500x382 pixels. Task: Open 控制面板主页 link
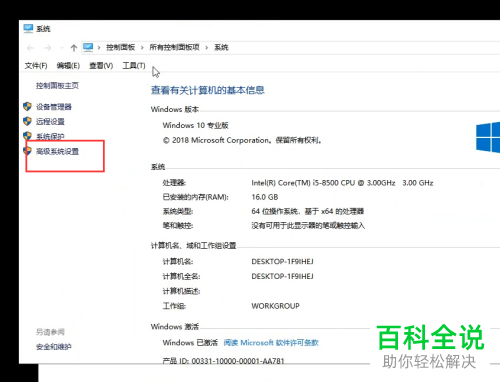(57, 86)
